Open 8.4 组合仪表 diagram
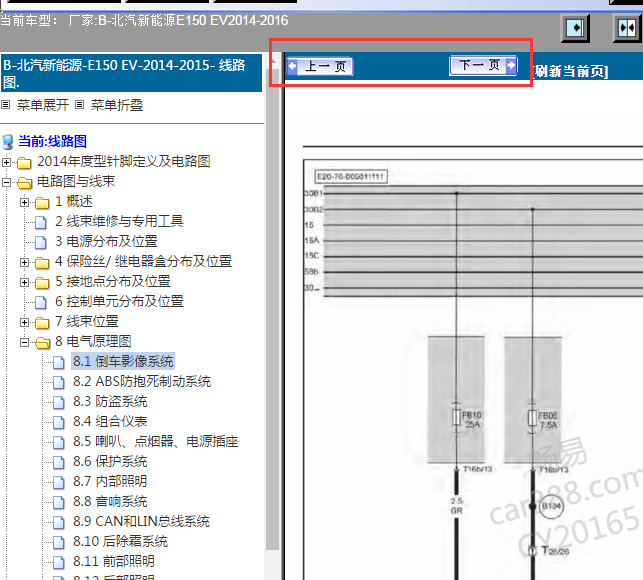Viewport: 643px width, 580px height. (x=110, y=422)
